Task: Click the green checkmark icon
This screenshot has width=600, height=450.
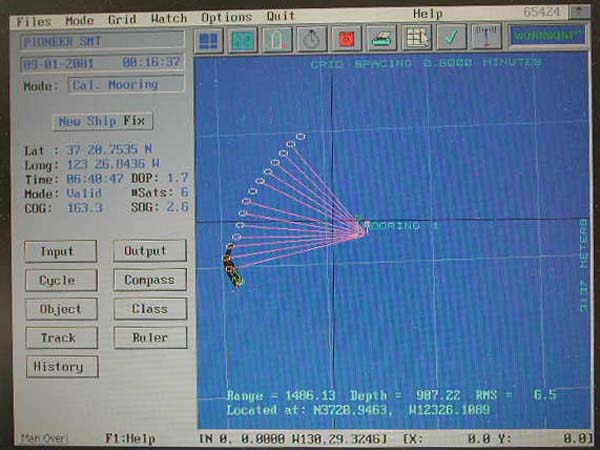Action: point(451,39)
